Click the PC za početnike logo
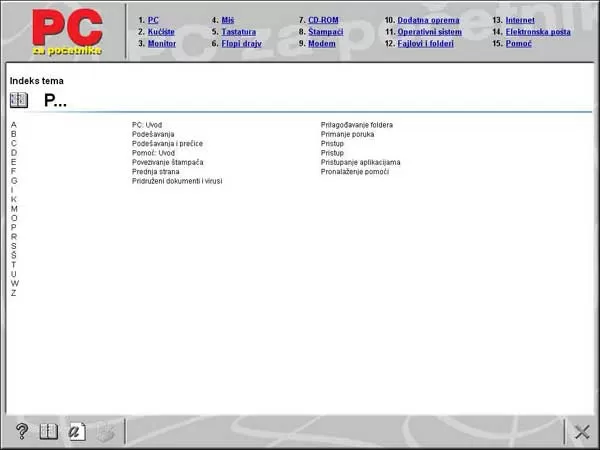 coord(67,32)
